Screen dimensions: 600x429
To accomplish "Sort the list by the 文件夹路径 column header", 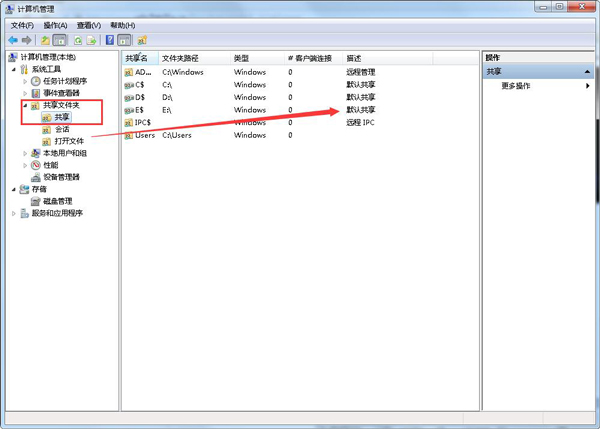I will point(182,59).
